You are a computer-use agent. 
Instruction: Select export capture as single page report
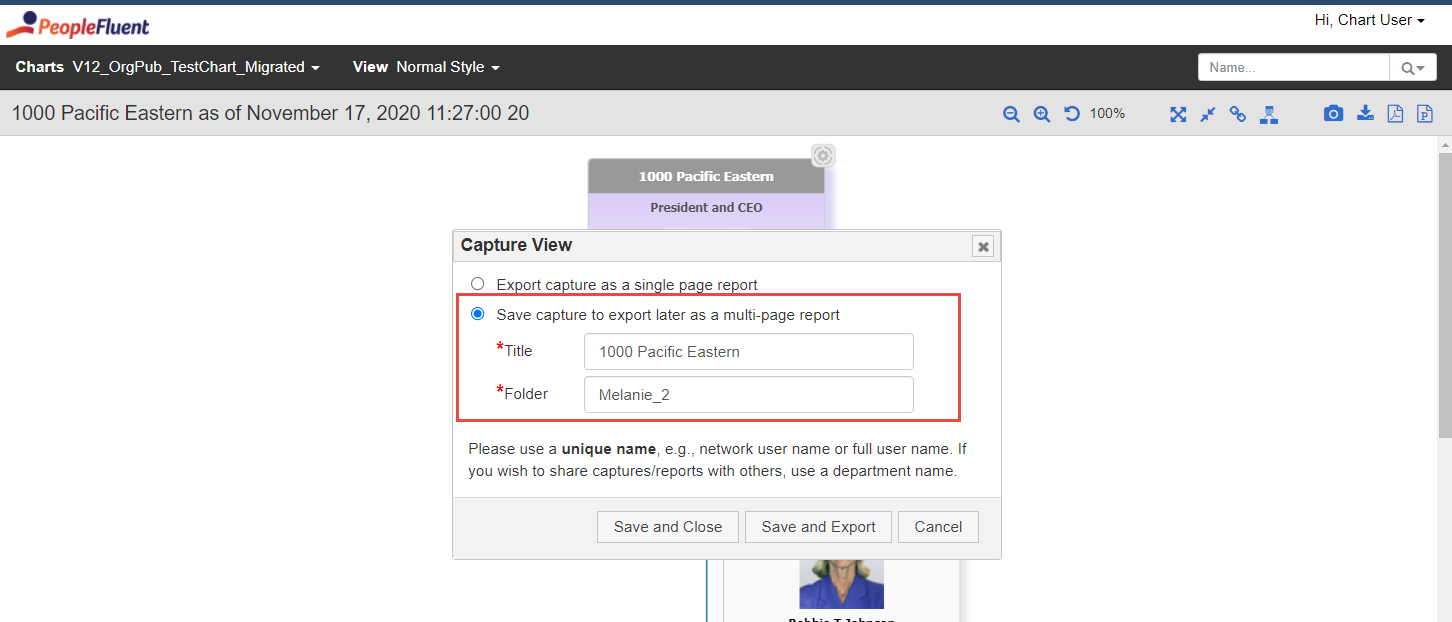477,283
